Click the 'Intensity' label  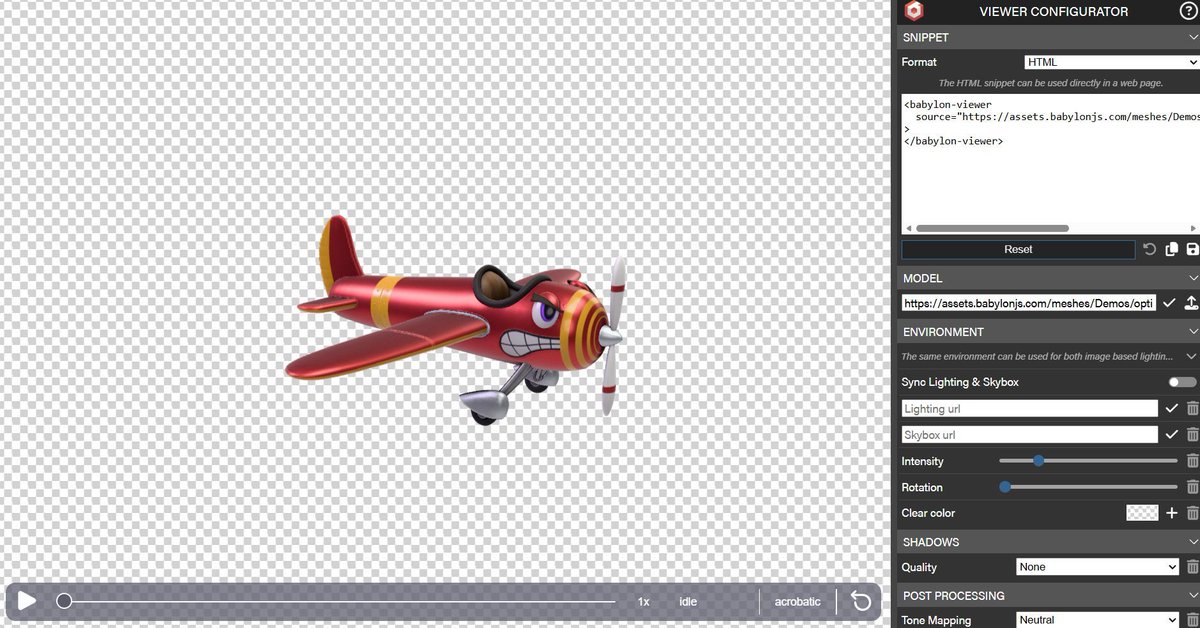pyautogui.click(x=922, y=461)
